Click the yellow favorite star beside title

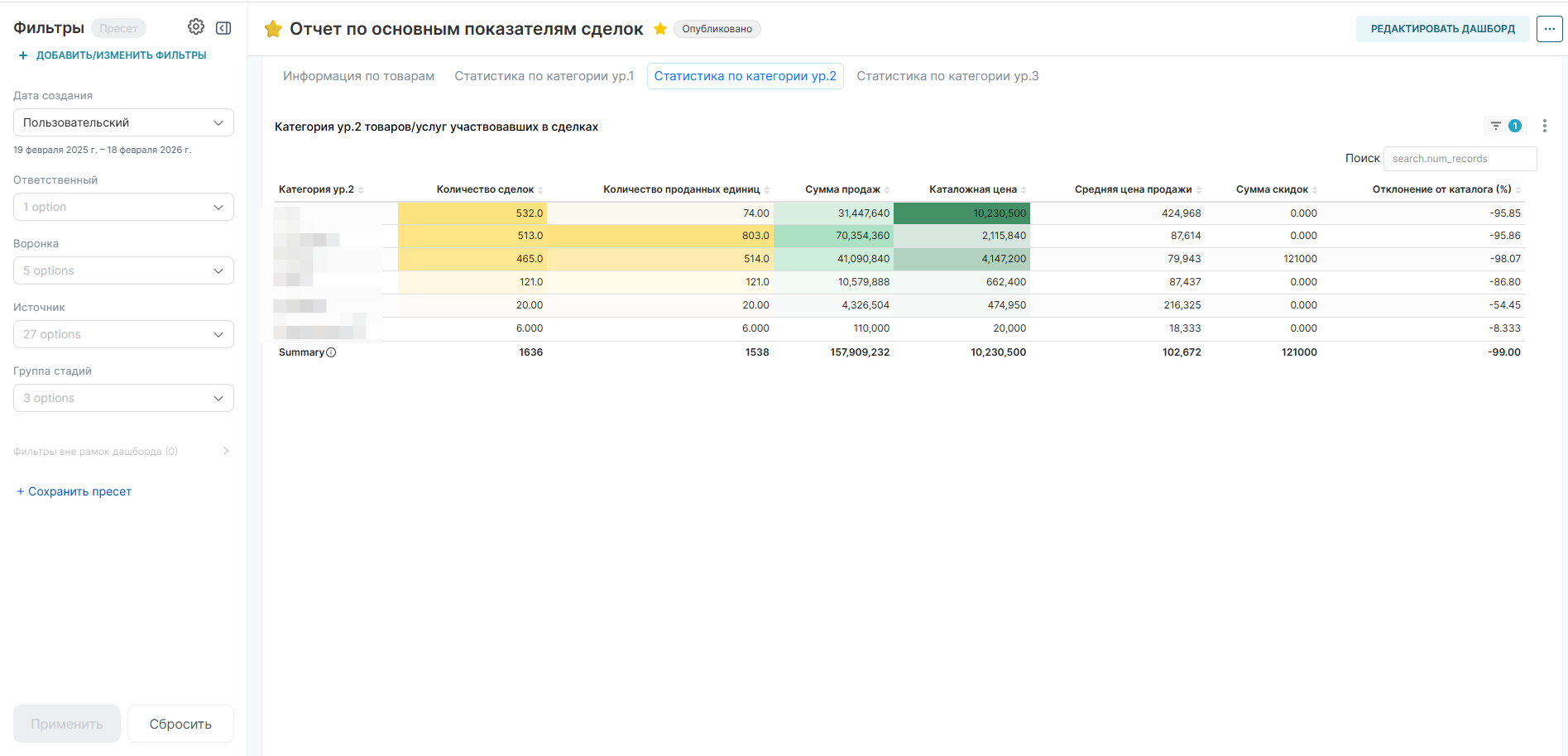660,29
